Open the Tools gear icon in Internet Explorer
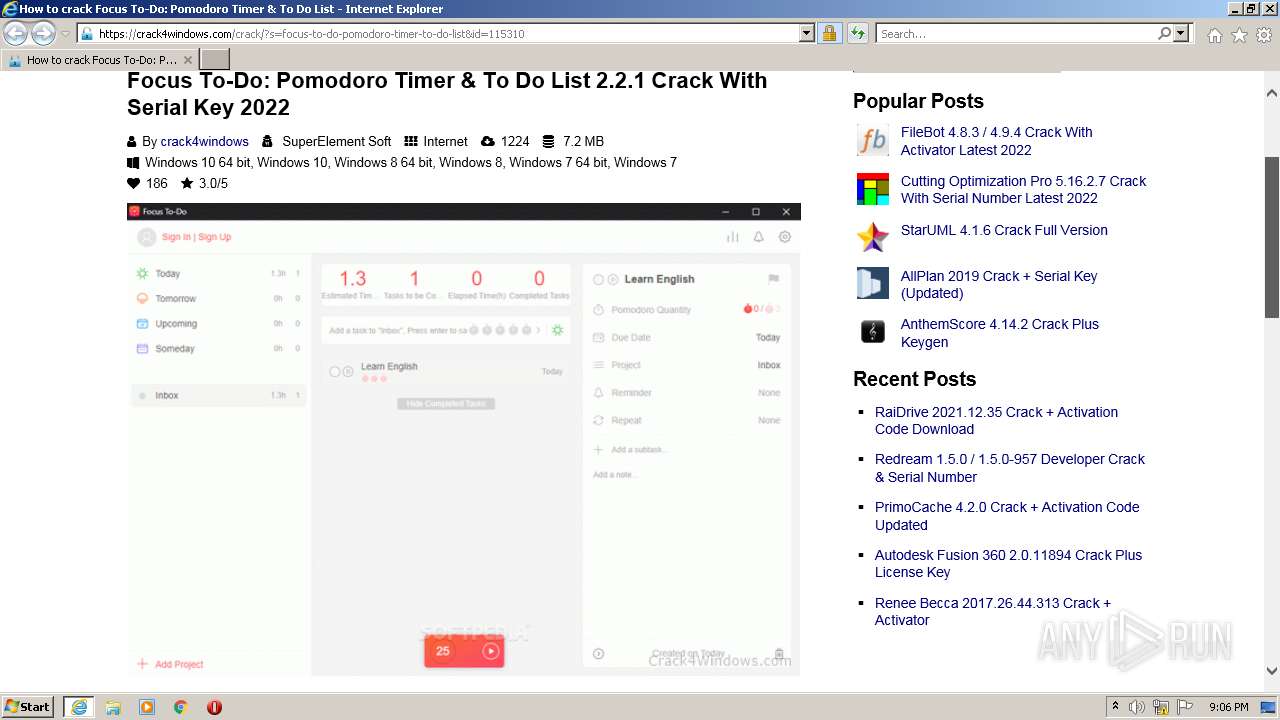The height and width of the screenshot is (720, 1280). 1264,35
